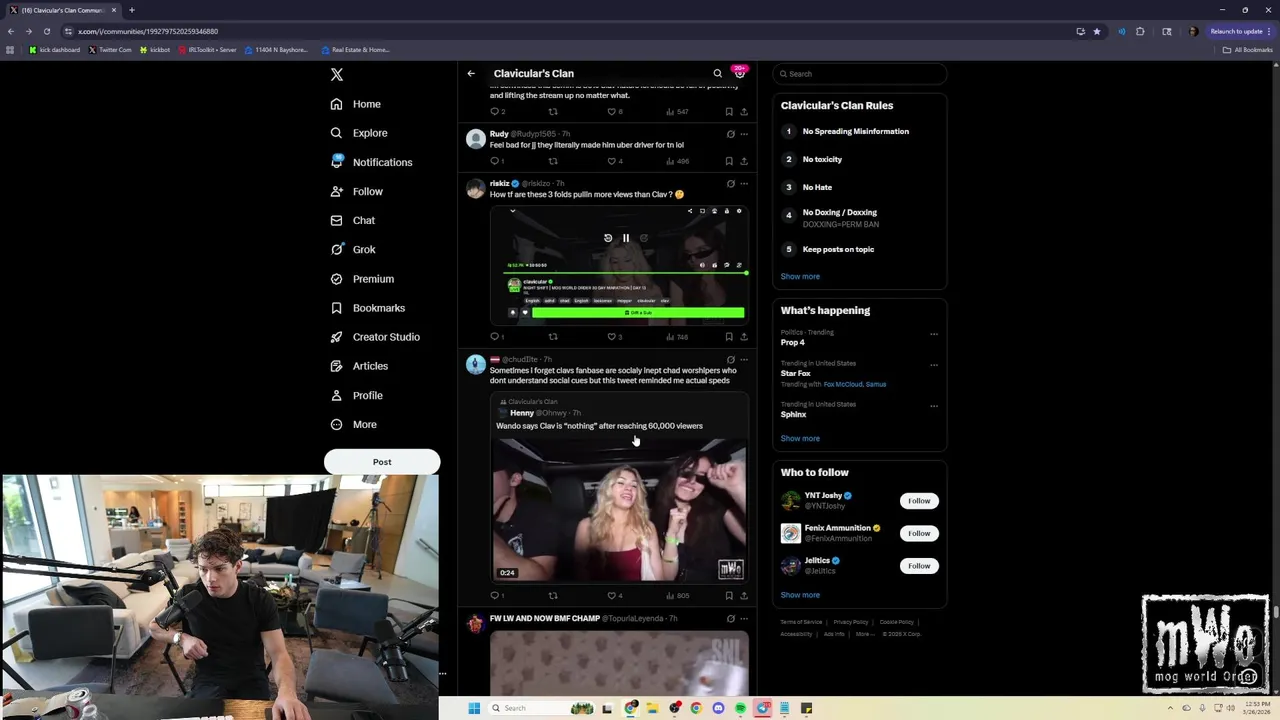This screenshot has height=720, width=1280.
Task: Show more Clavicular's Clan Rules
Action: tap(800, 277)
